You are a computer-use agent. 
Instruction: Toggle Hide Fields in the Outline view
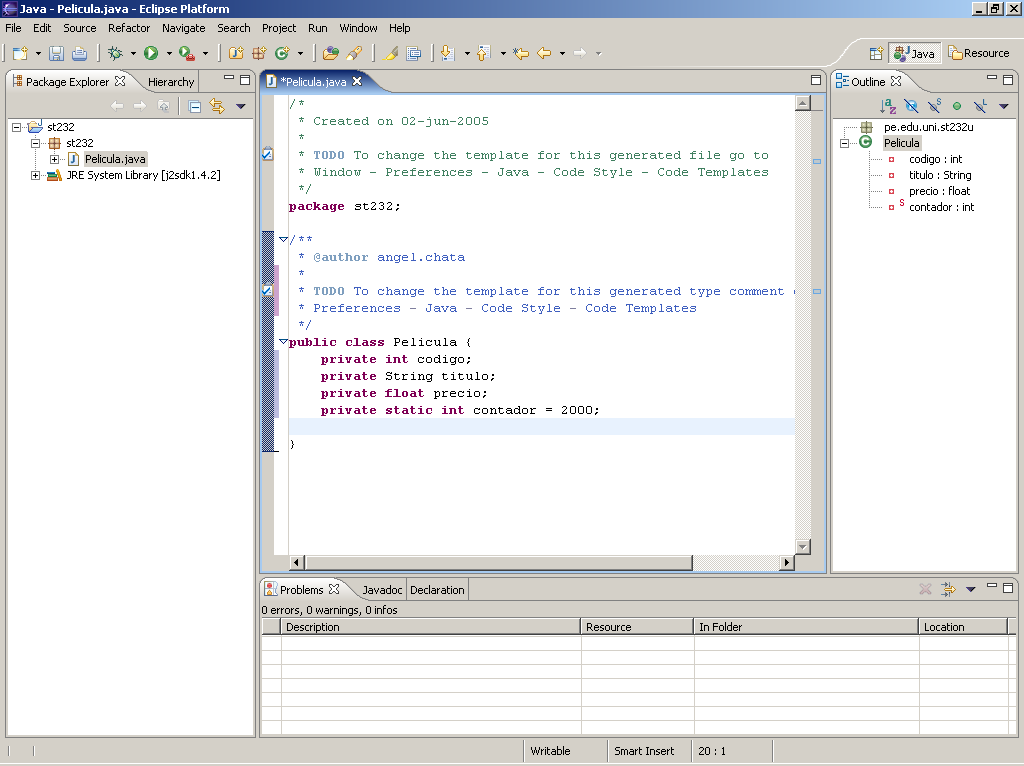[912, 106]
